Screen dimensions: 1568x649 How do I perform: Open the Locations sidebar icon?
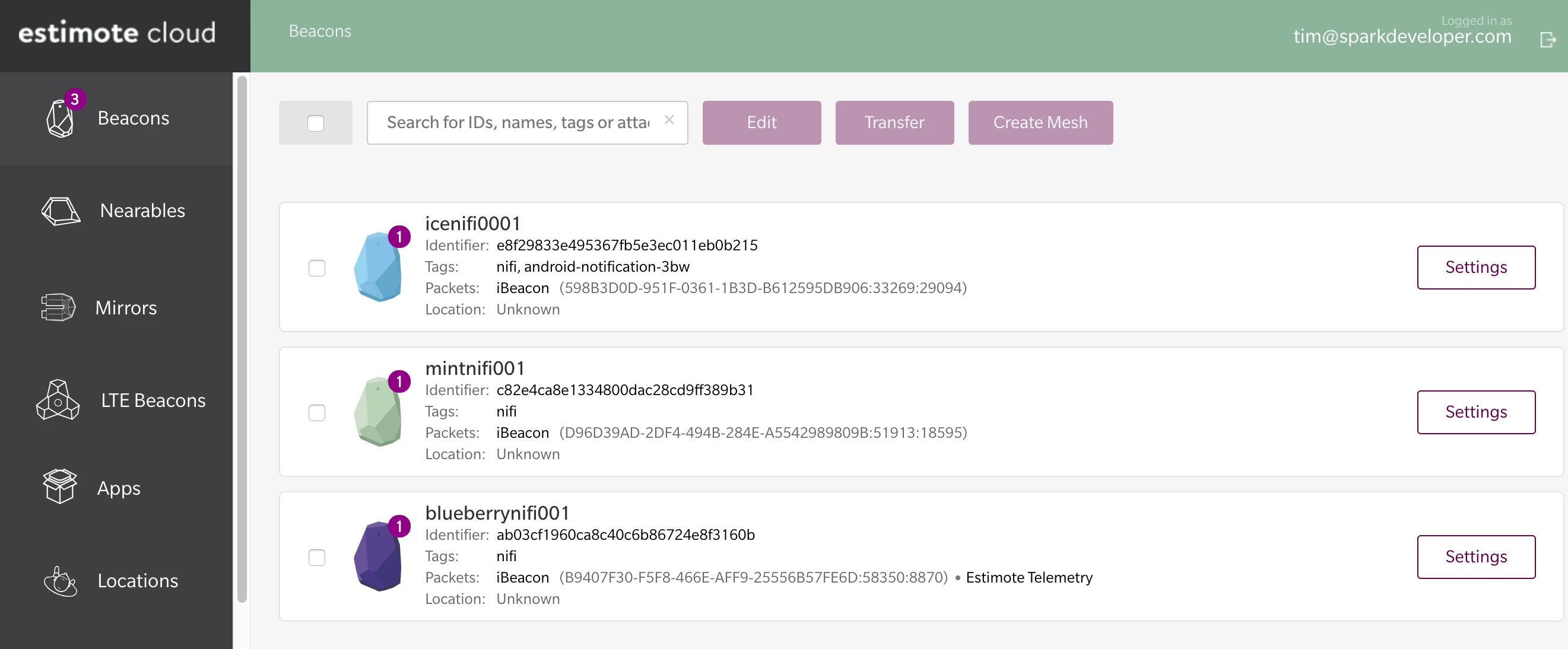[61, 581]
